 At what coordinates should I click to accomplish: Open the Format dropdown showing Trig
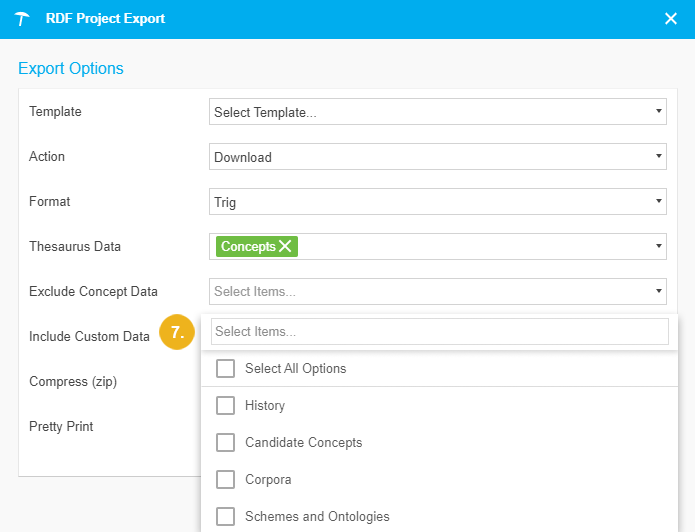[438, 202]
